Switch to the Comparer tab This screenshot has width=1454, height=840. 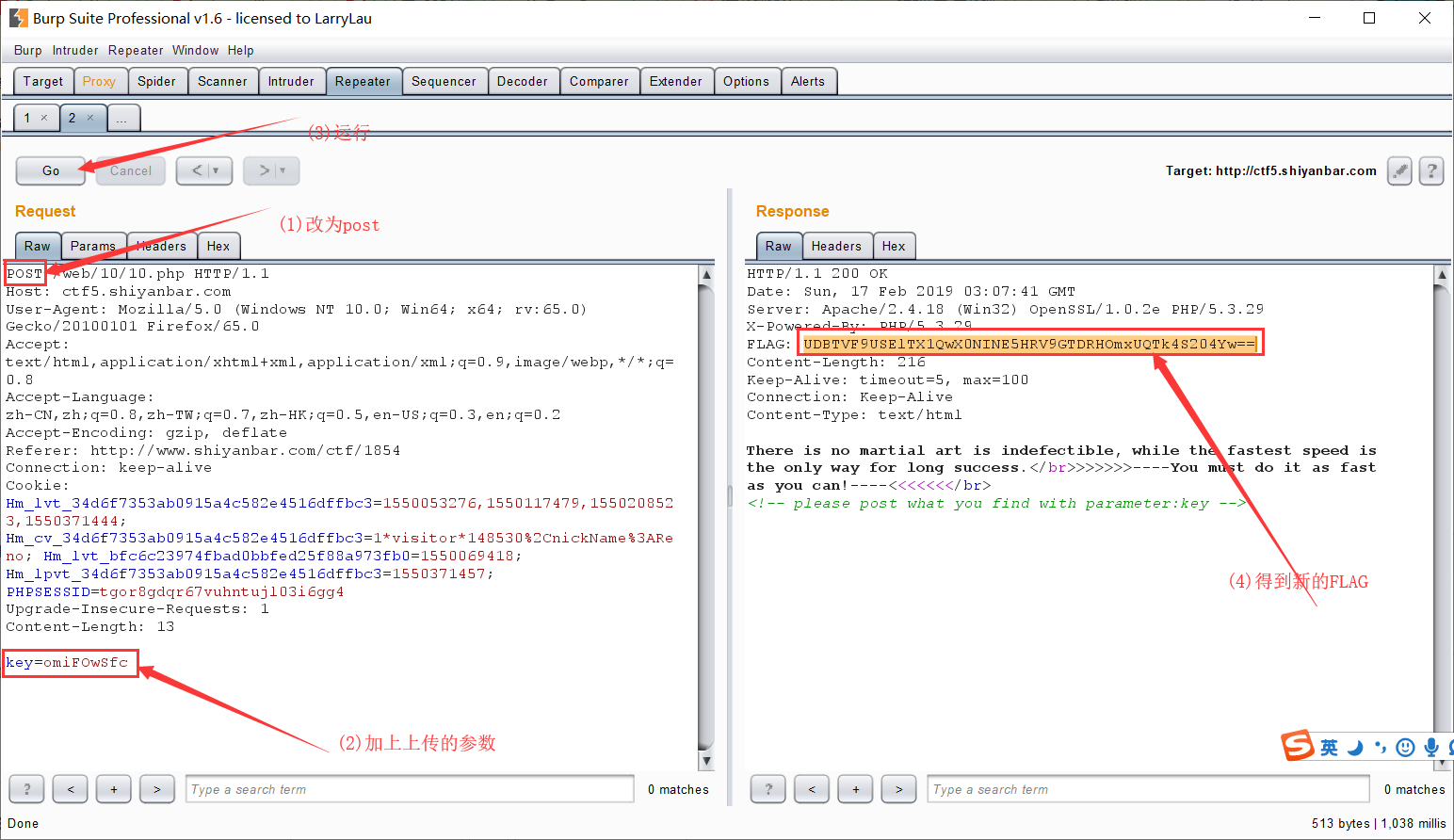pos(599,81)
